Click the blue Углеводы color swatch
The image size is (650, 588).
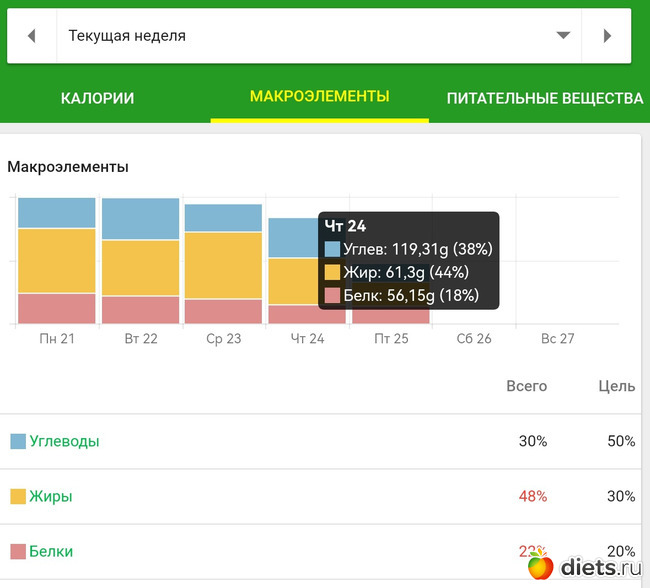18,441
